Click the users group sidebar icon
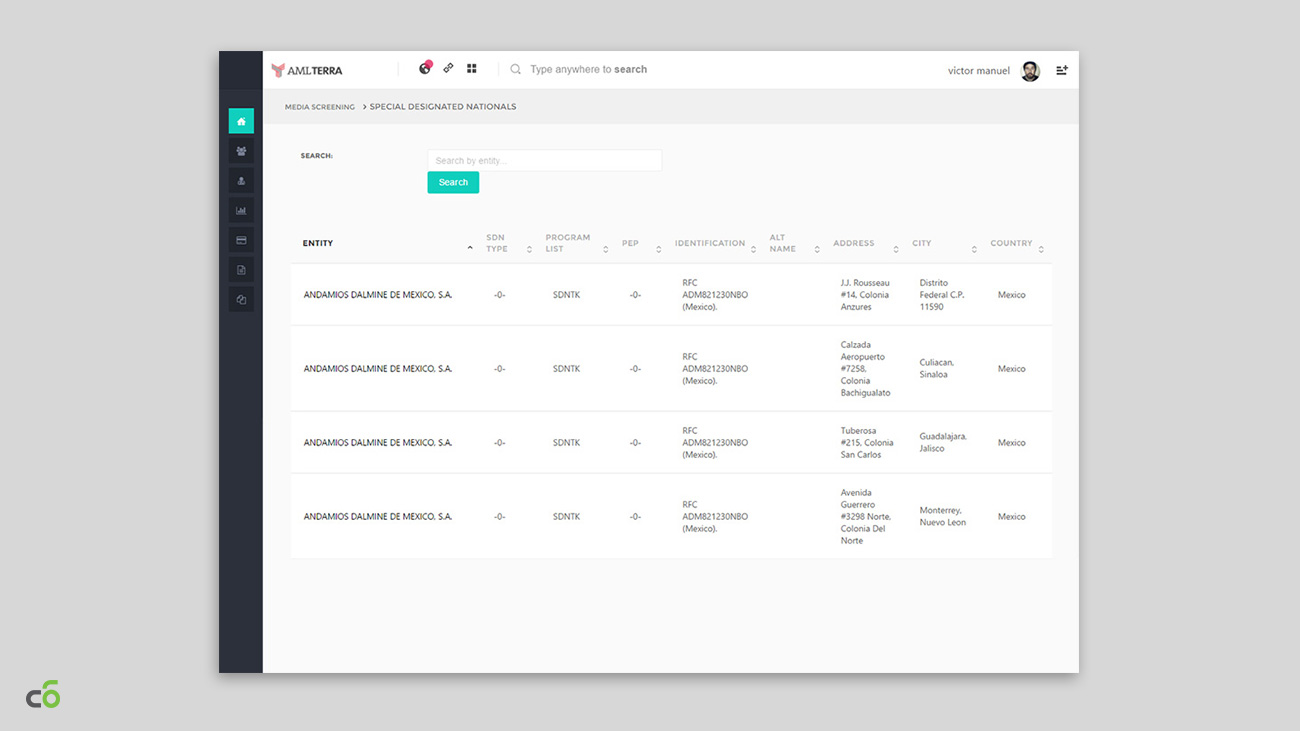This screenshot has width=1300, height=731. (241, 151)
